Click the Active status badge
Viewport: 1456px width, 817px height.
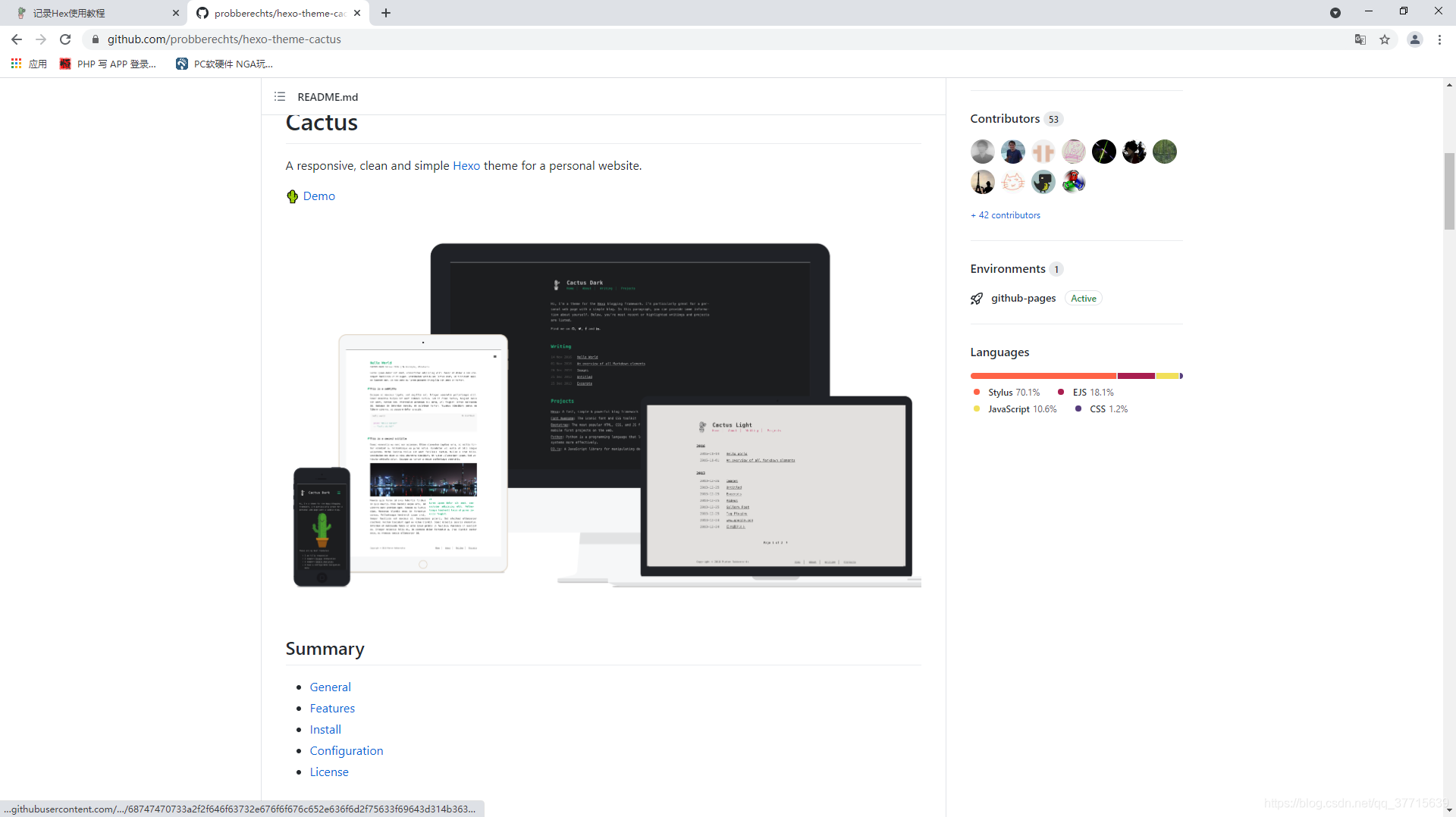coord(1084,299)
